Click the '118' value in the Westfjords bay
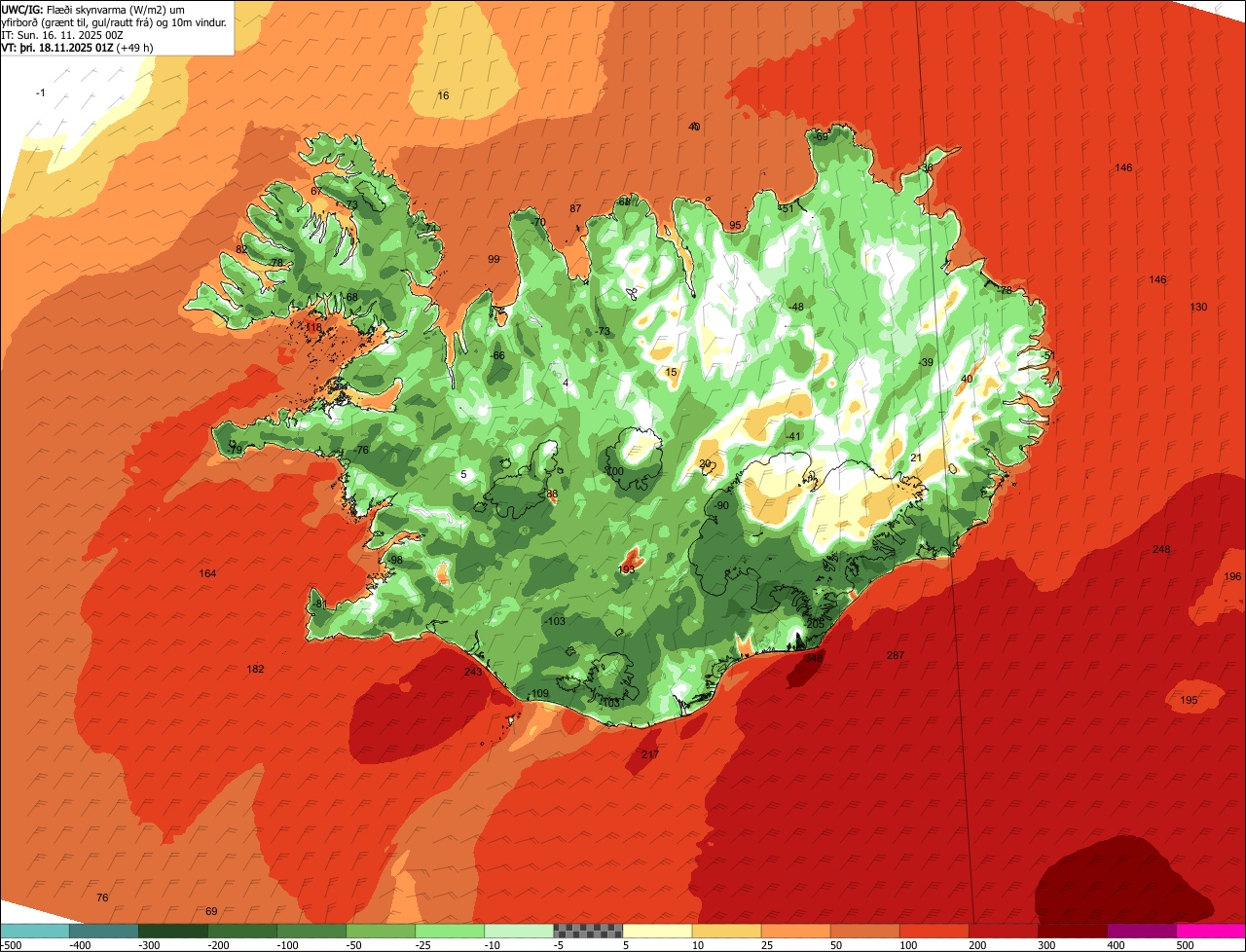The height and width of the screenshot is (952, 1246). (x=313, y=328)
